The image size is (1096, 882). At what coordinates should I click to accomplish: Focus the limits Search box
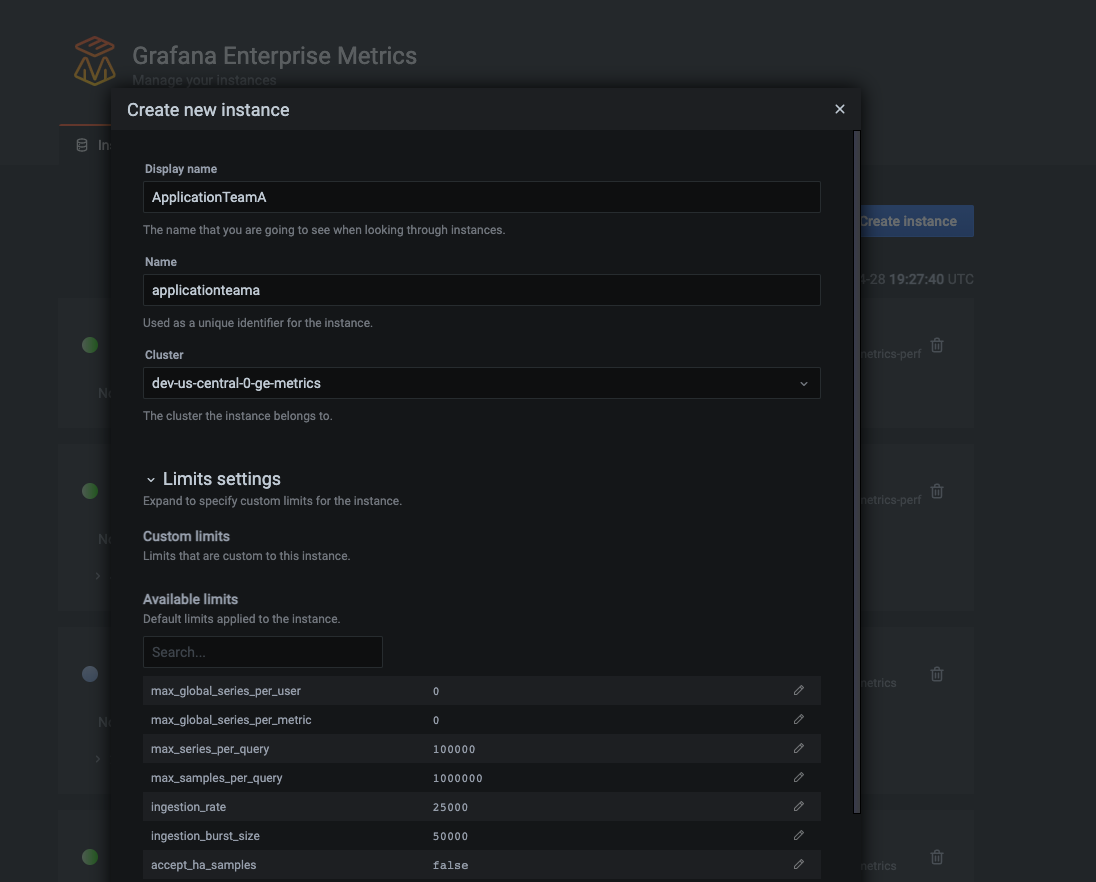click(262, 652)
